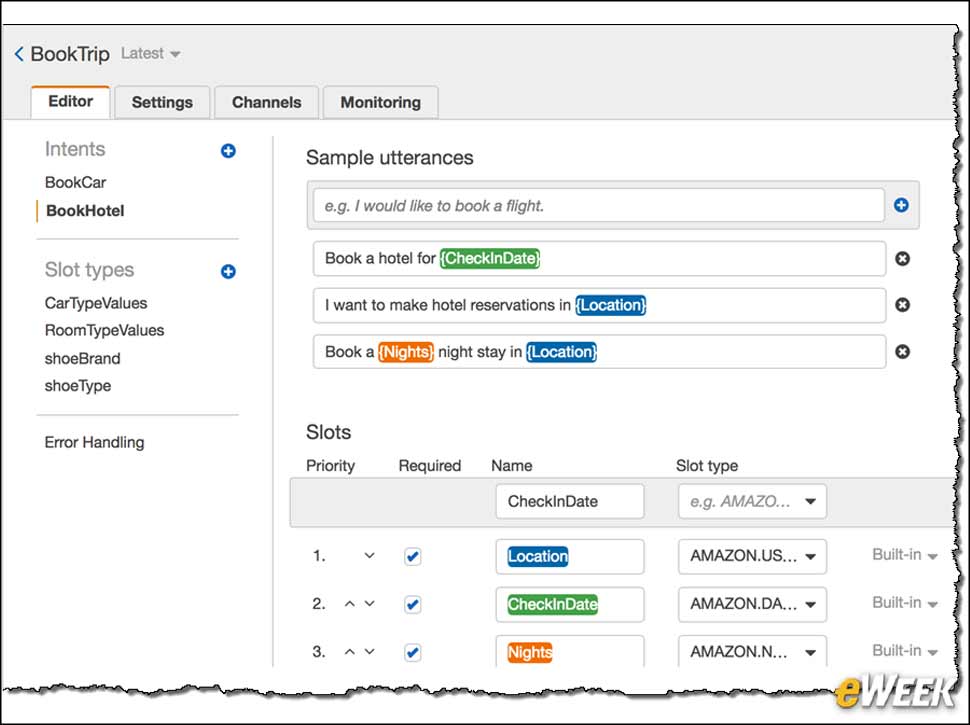Toggle Required checkbox for Nights slot
The height and width of the screenshot is (725, 970).
(x=413, y=652)
